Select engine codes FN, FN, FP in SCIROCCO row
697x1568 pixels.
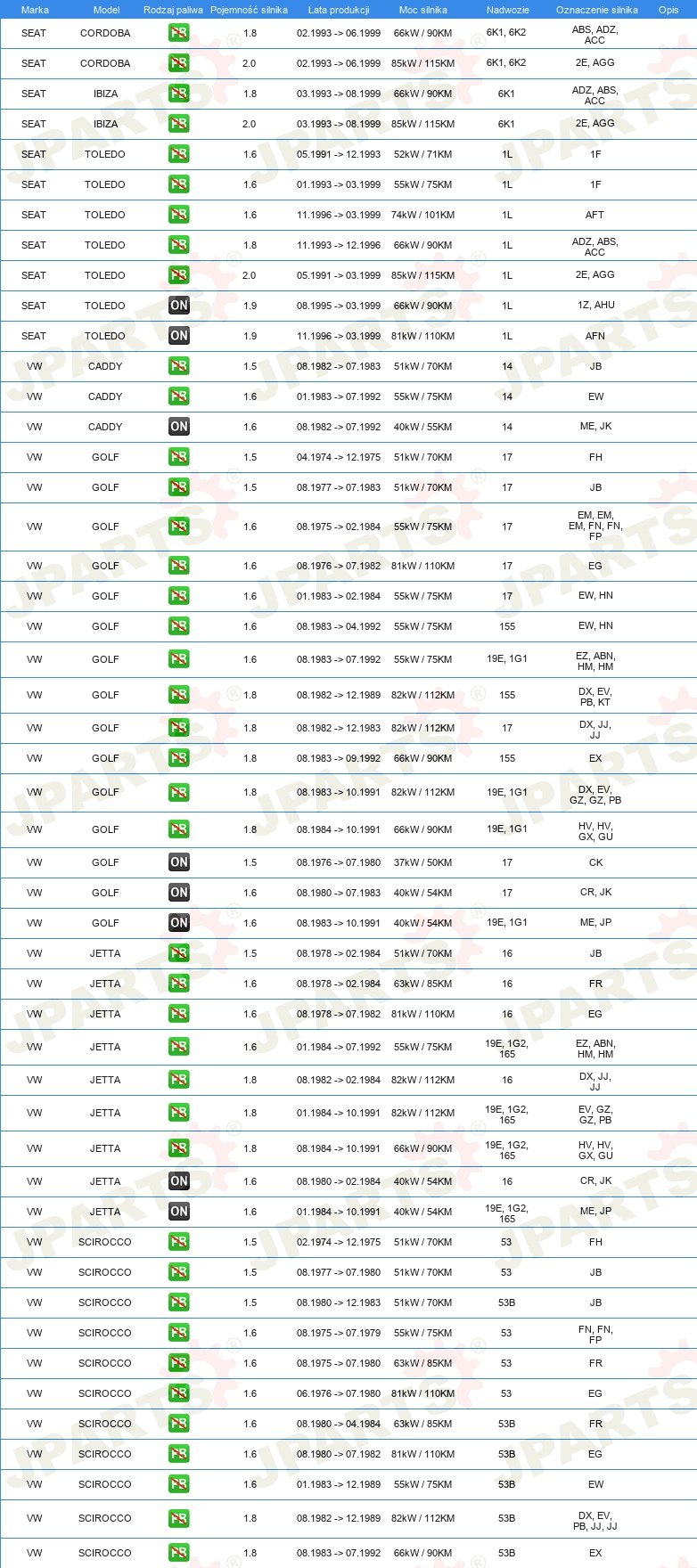click(x=595, y=1335)
